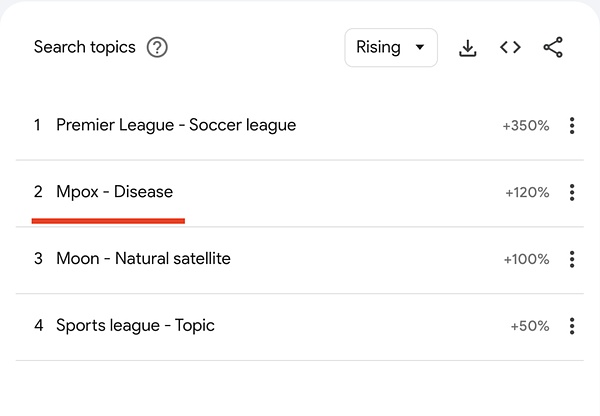Open Mpox - Disease topic
The height and width of the screenshot is (416, 600).
(x=114, y=192)
